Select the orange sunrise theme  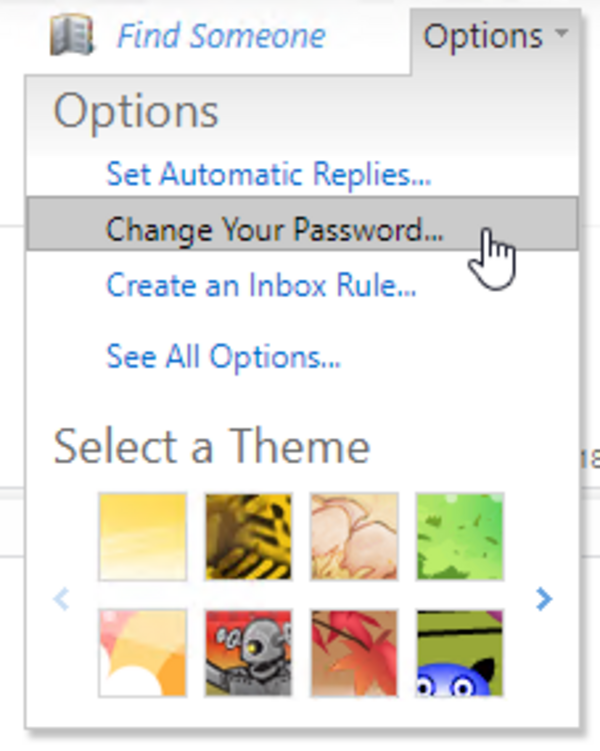(143, 653)
